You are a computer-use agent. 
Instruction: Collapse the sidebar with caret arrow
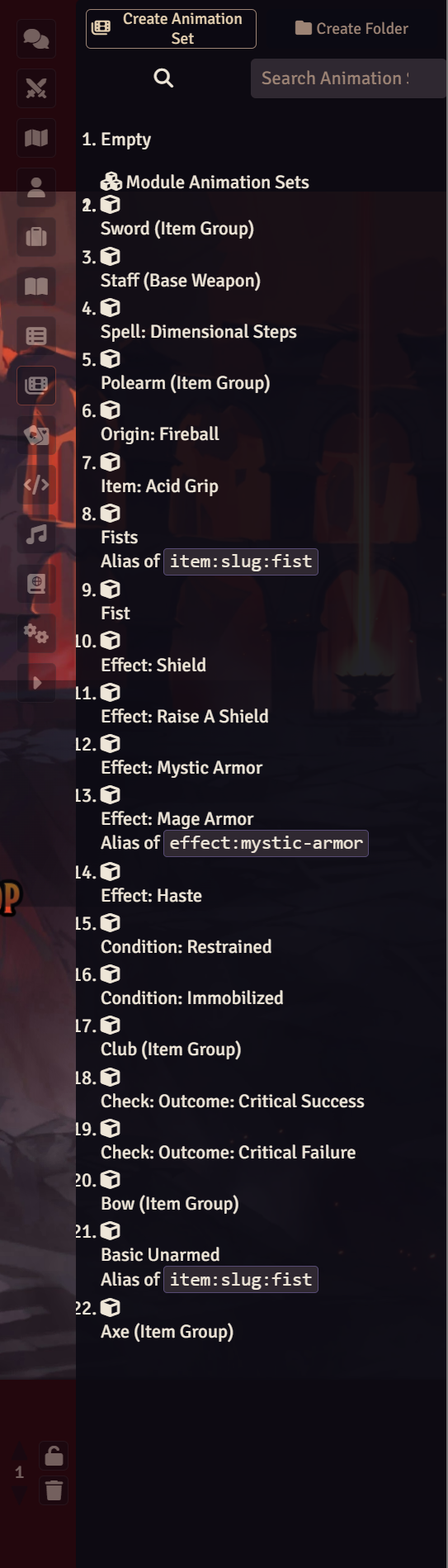click(x=36, y=683)
